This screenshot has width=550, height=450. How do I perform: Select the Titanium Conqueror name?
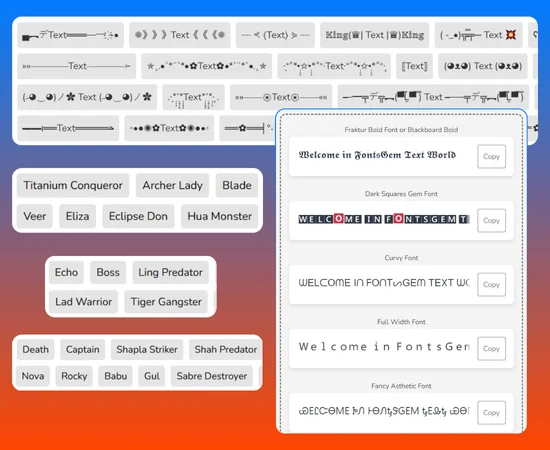click(73, 185)
